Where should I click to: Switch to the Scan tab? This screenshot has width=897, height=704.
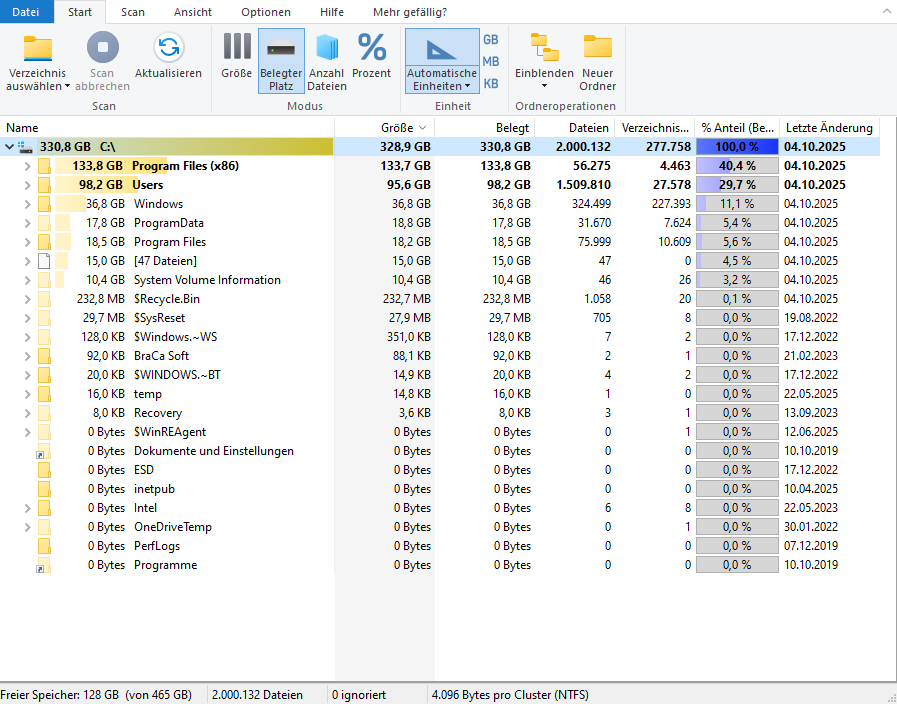(x=133, y=12)
